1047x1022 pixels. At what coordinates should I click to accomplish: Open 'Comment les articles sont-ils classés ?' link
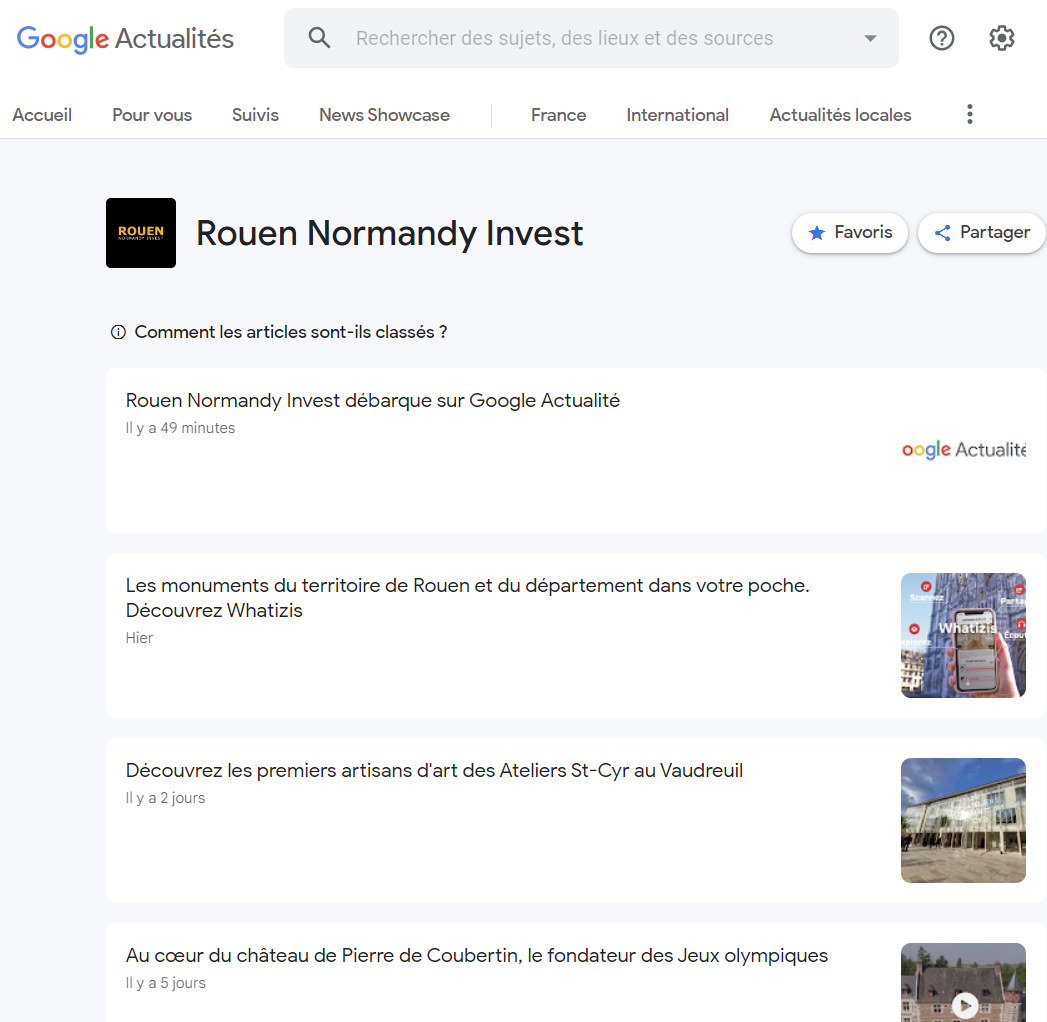[291, 332]
